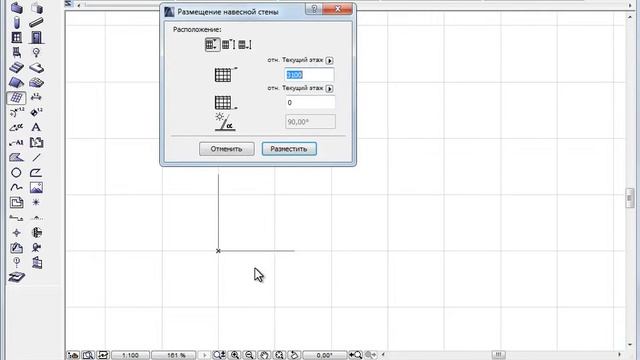Select the Door tool in toolbox
The width and height of the screenshot is (640, 360).
(36, 38)
